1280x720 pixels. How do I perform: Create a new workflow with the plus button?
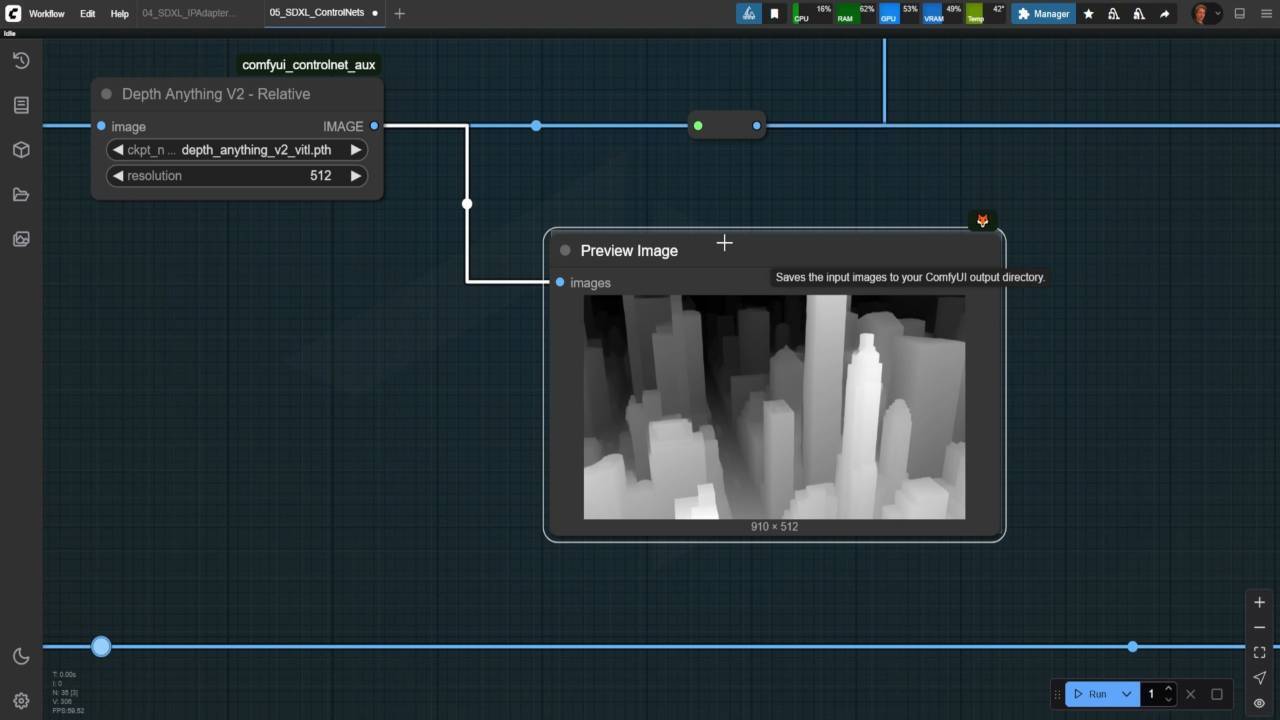point(399,14)
